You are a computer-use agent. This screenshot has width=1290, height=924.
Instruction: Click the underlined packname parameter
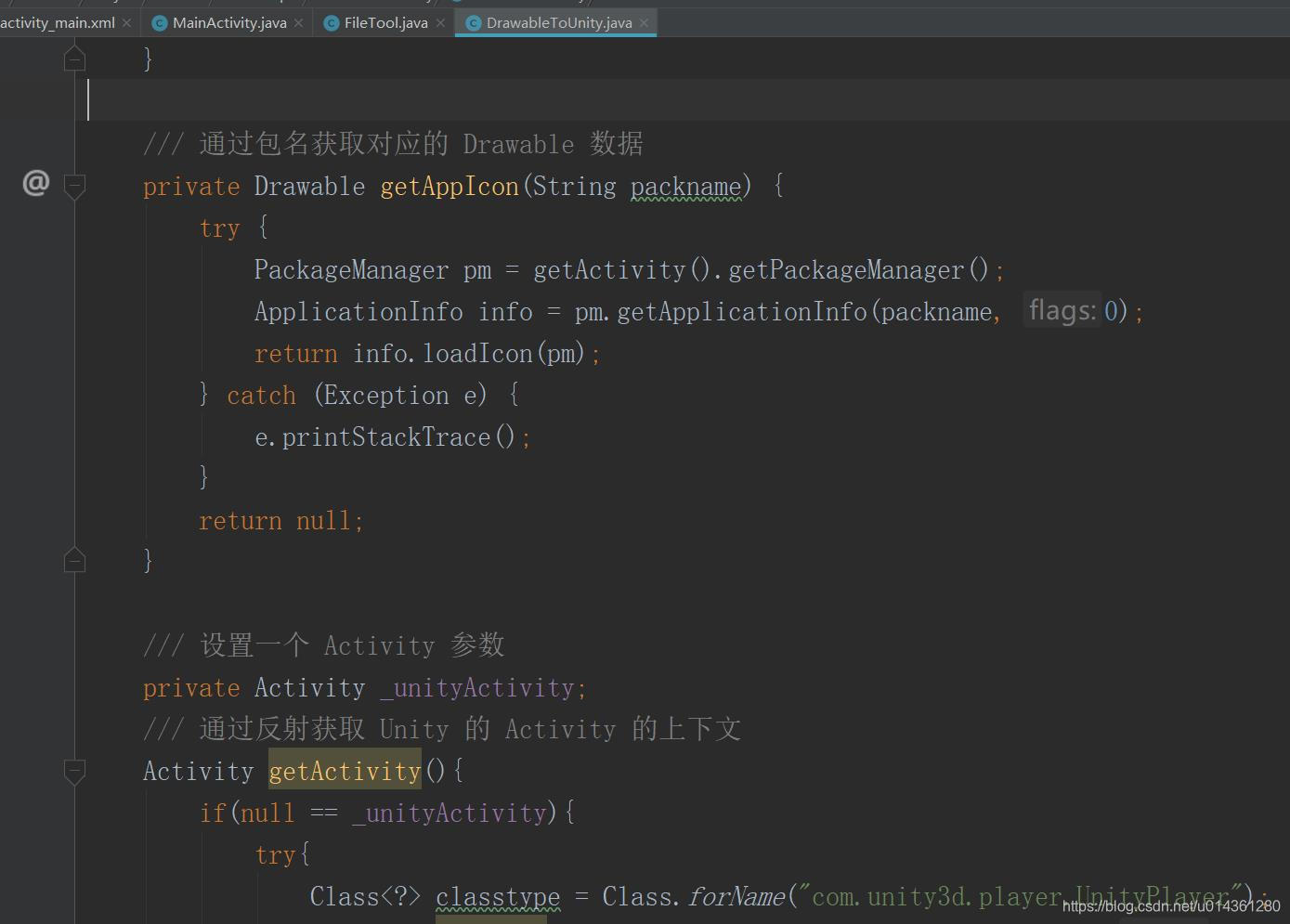686,187
